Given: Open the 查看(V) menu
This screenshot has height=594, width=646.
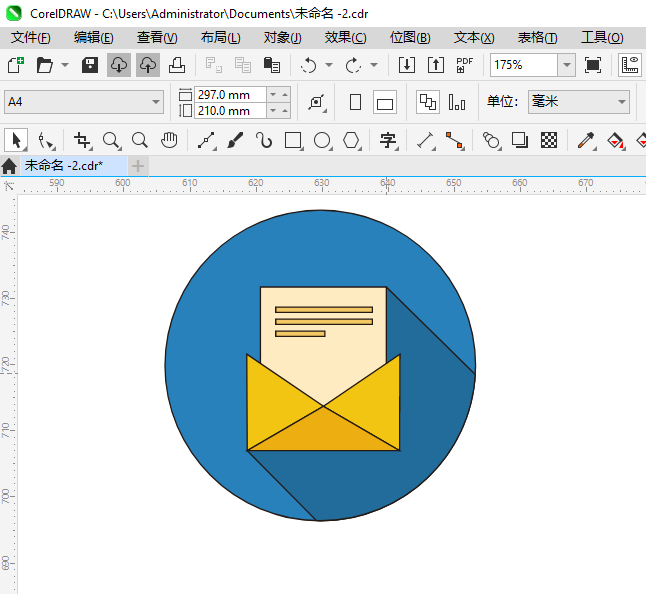Looking at the screenshot, I should (x=157, y=38).
